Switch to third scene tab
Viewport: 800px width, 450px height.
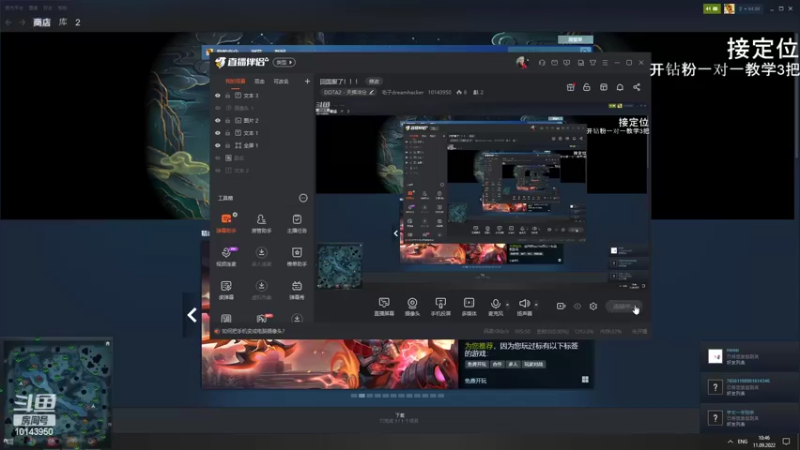coord(281,81)
